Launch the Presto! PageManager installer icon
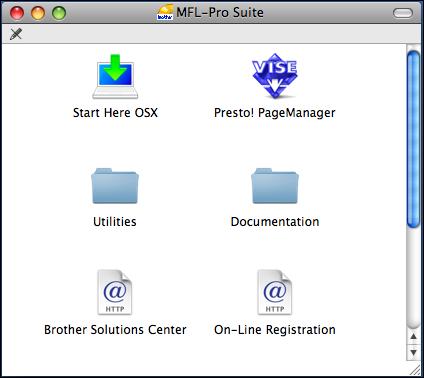The image size is (424, 378). coord(275,76)
